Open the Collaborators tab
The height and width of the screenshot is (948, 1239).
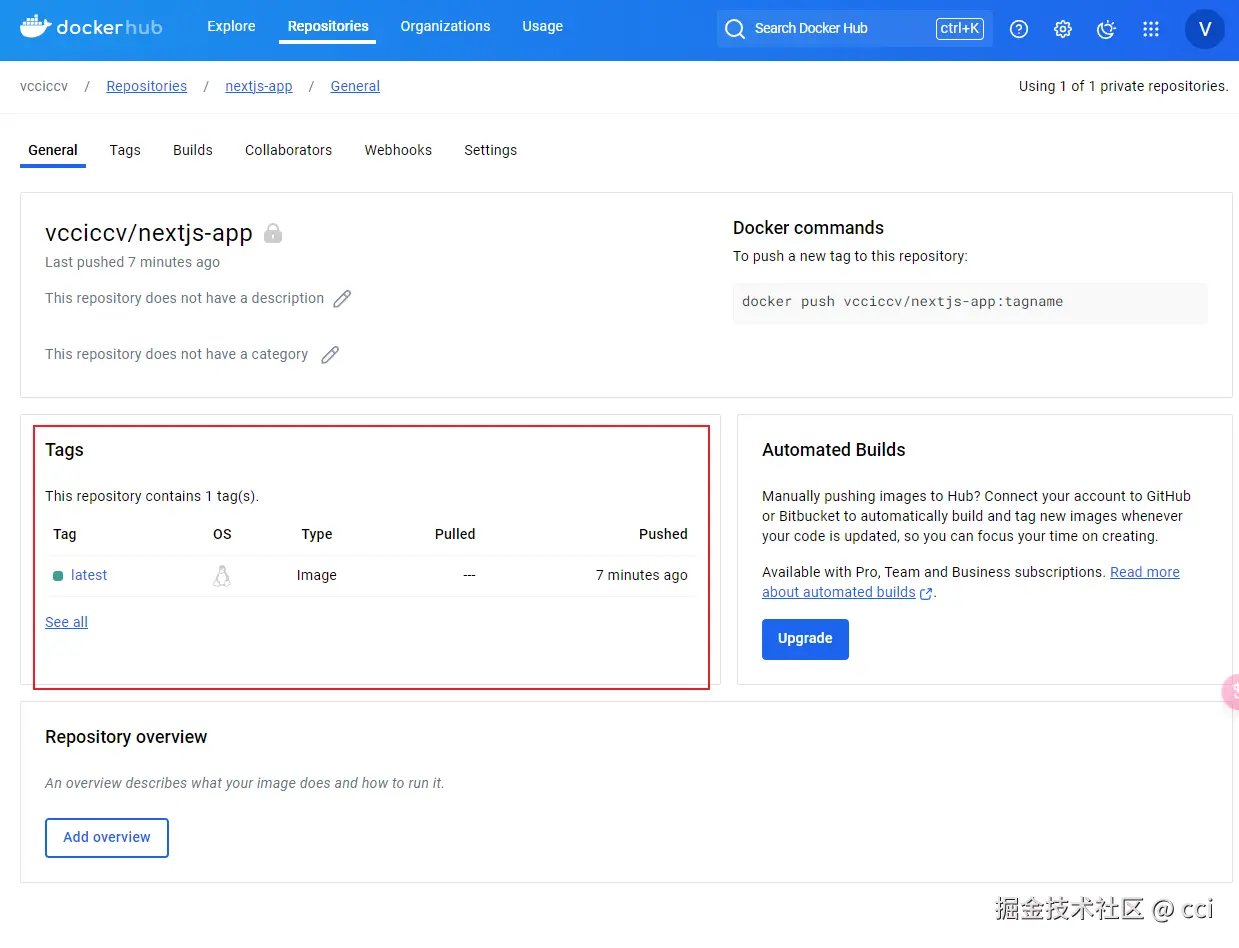tap(288, 150)
